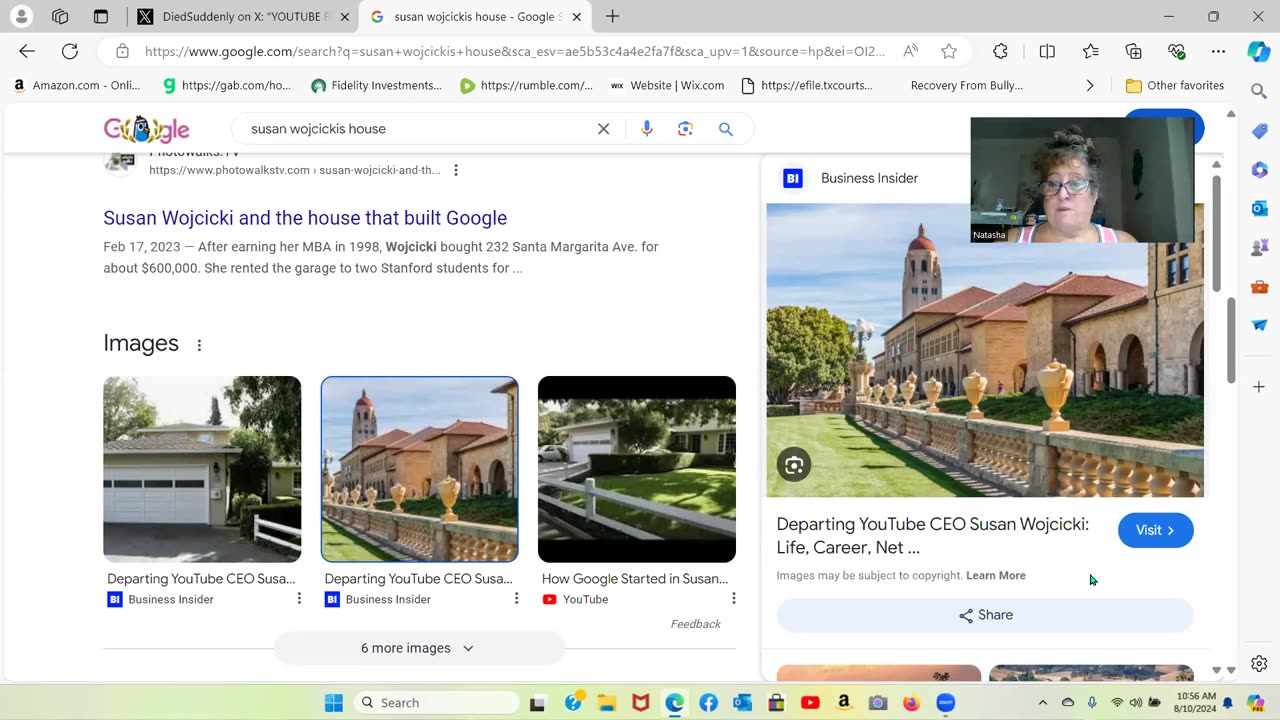Click the Share button in the preview panel
The height and width of the screenshot is (720, 1280).
(985, 615)
